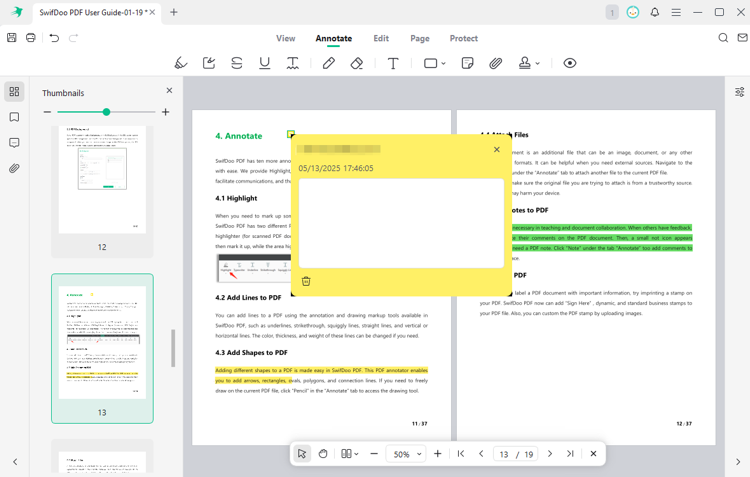Undo the last action

click(x=54, y=38)
